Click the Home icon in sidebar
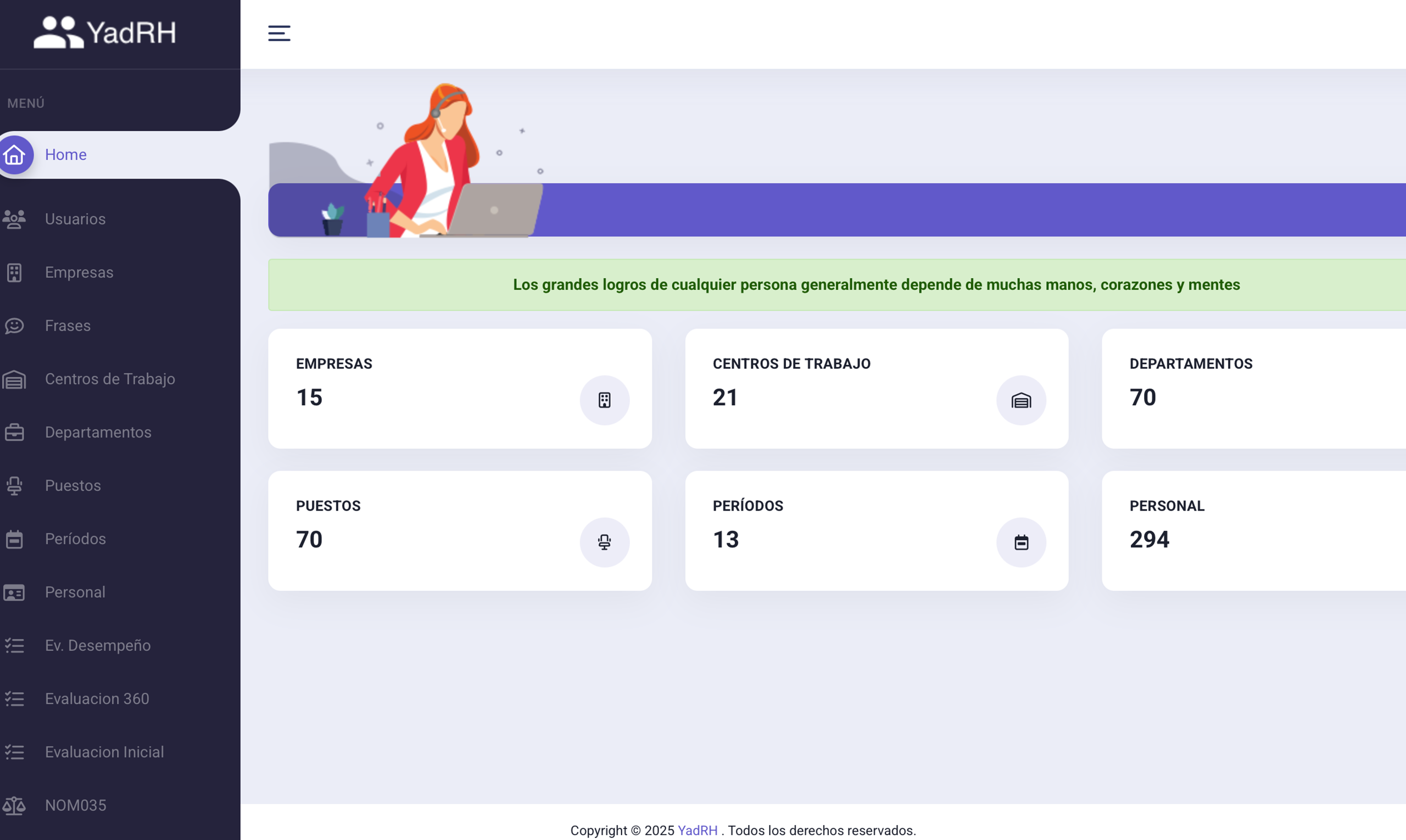The image size is (1406, 840). click(x=15, y=155)
